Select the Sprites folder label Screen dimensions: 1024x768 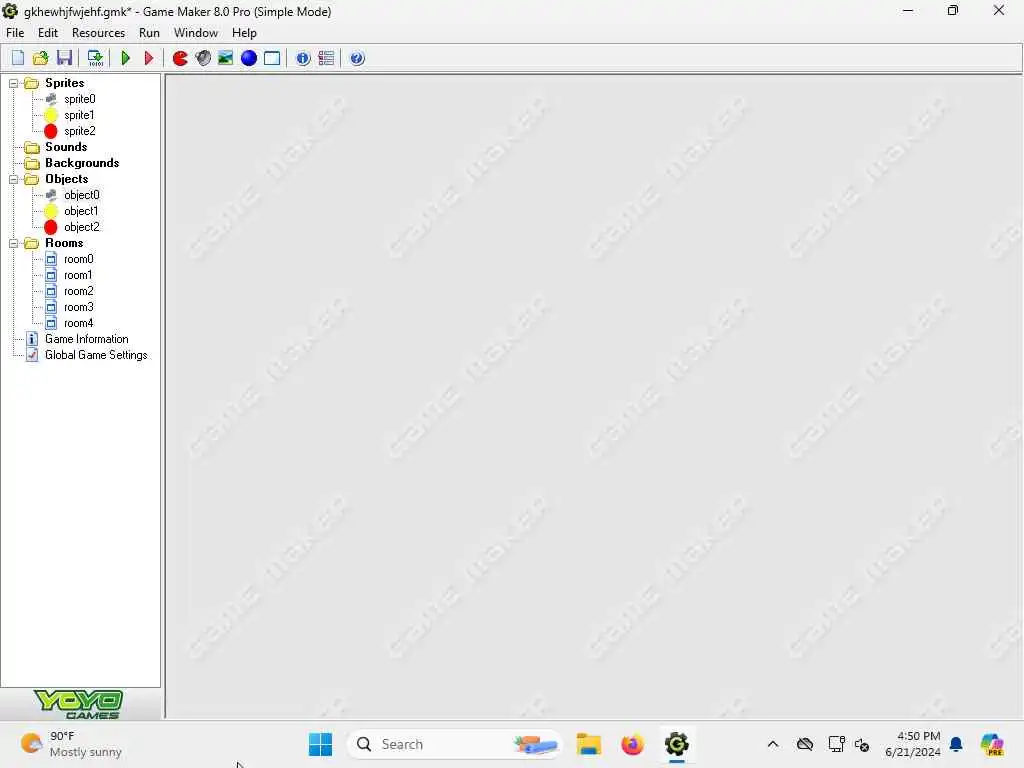[x=65, y=83]
